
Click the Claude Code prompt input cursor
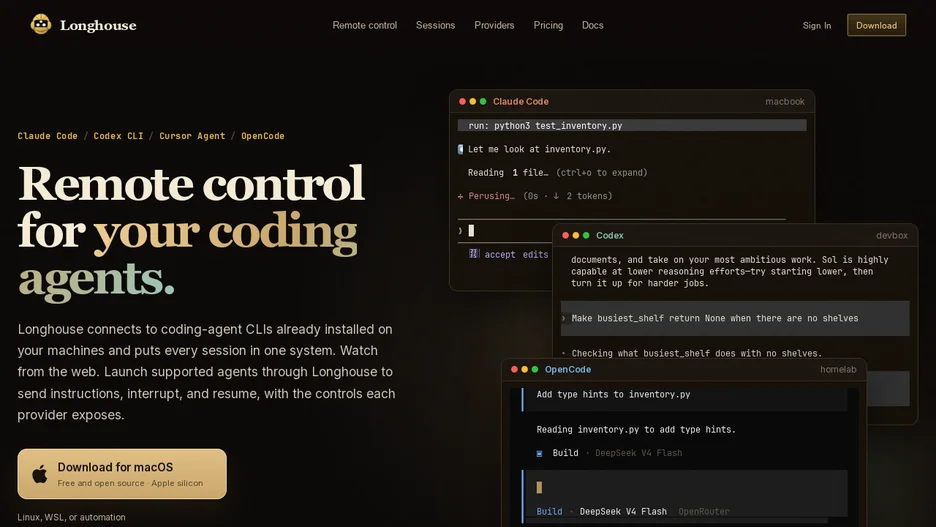point(471,230)
